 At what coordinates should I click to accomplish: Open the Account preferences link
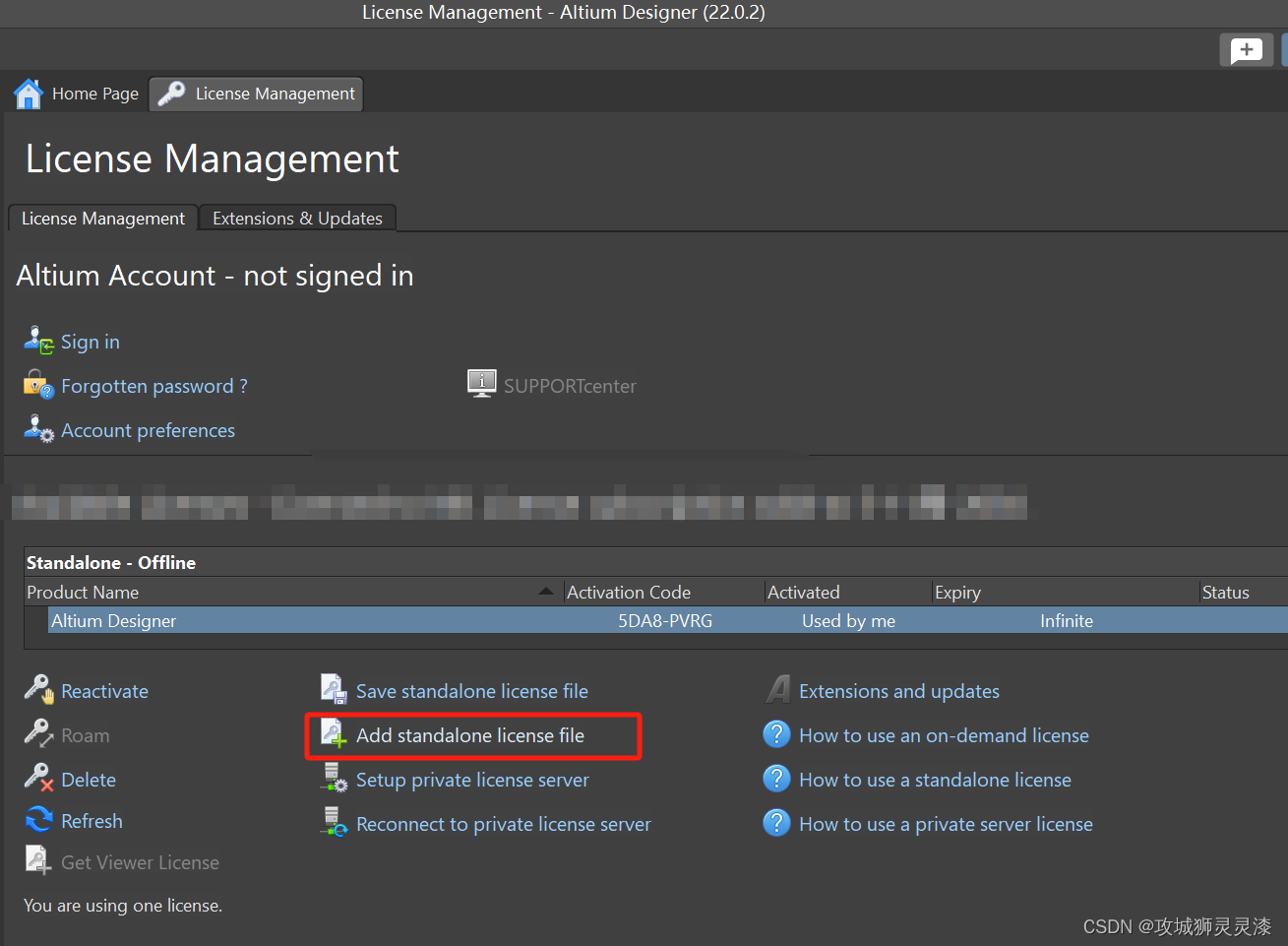[x=148, y=430]
